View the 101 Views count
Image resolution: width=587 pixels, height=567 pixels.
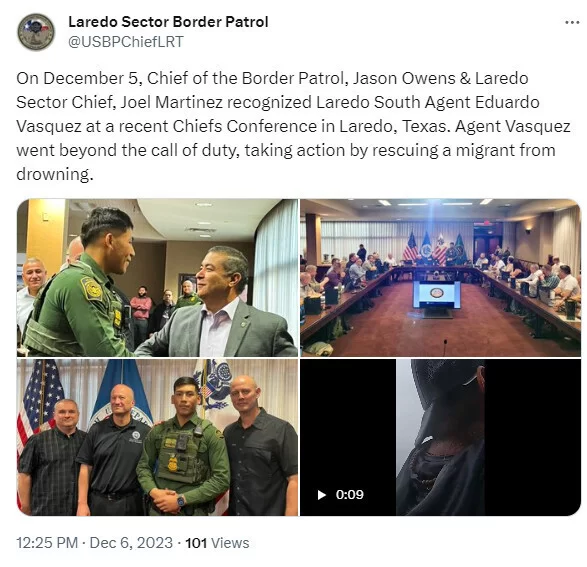tap(217, 543)
